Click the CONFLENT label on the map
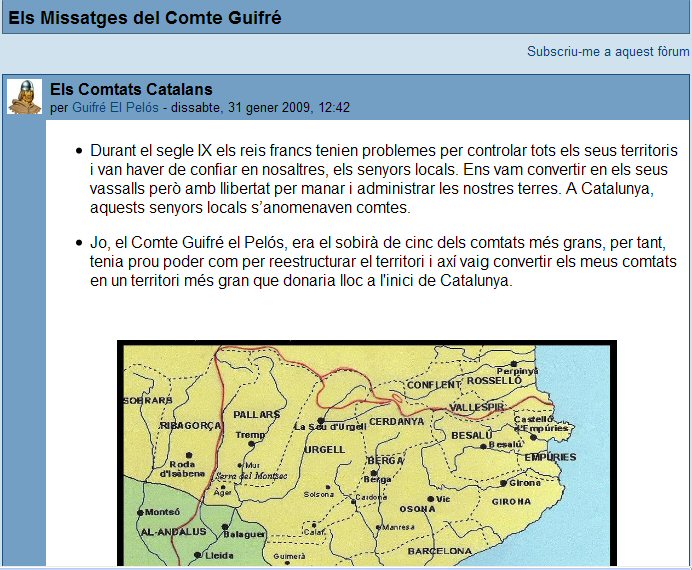692x570 pixels. tap(432, 384)
